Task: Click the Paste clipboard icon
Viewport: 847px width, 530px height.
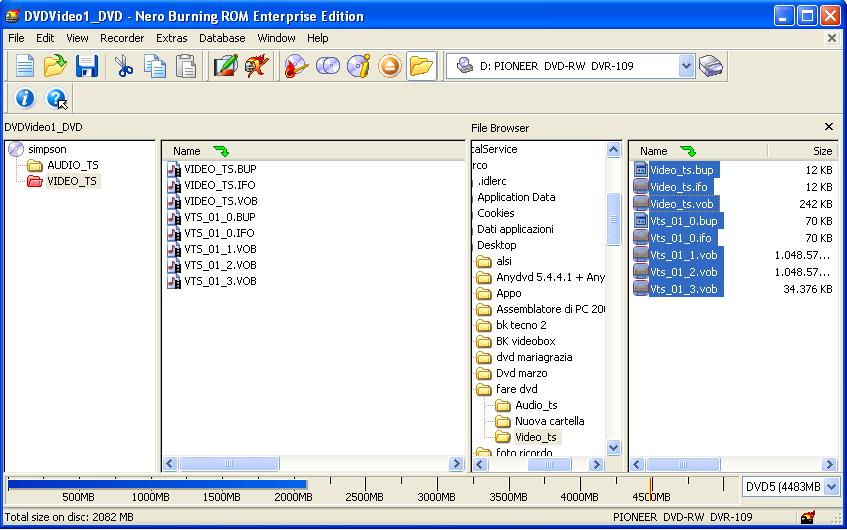Action: [186, 66]
